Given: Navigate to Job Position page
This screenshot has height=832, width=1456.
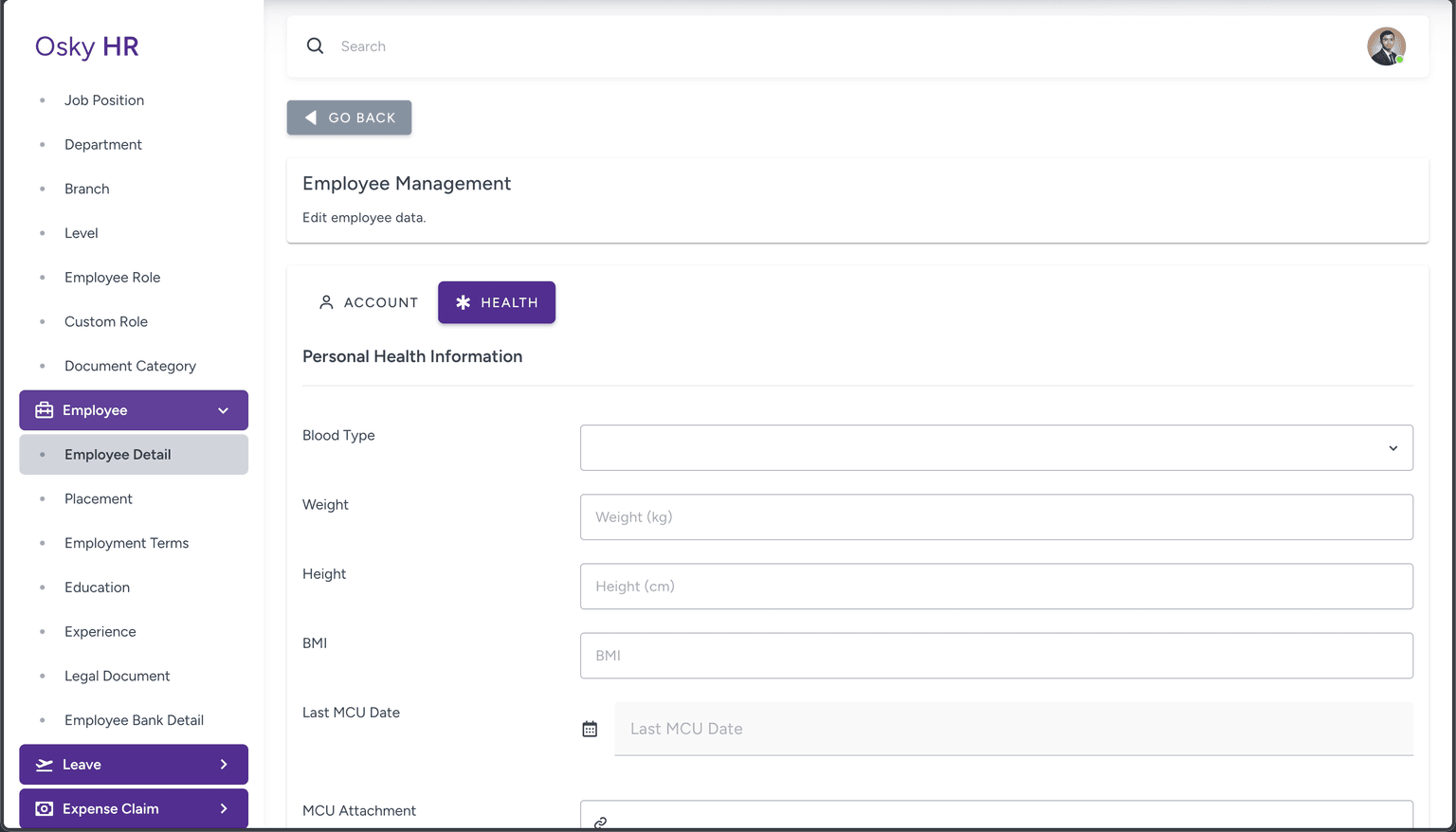Looking at the screenshot, I should (104, 99).
